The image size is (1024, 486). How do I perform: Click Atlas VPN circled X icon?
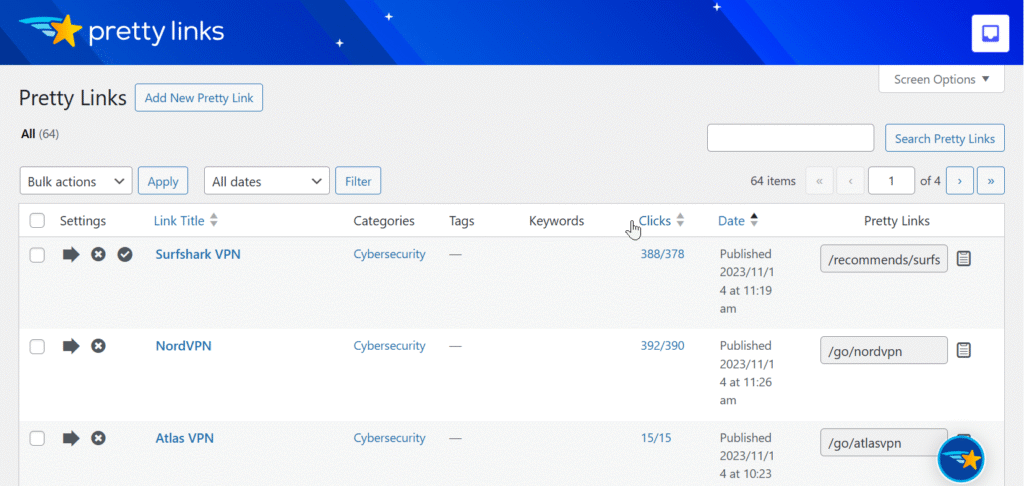(x=98, y=438)
